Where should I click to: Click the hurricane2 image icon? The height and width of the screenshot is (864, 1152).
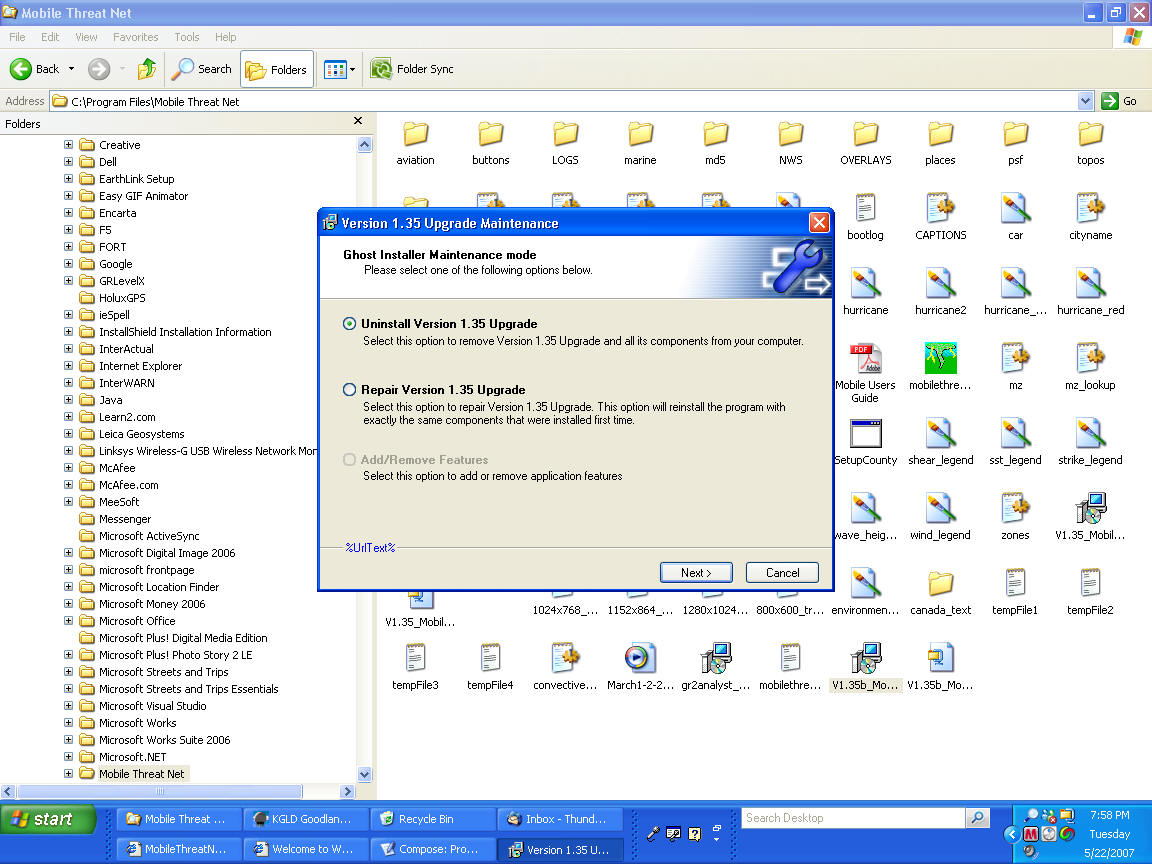tap(940, 284)
